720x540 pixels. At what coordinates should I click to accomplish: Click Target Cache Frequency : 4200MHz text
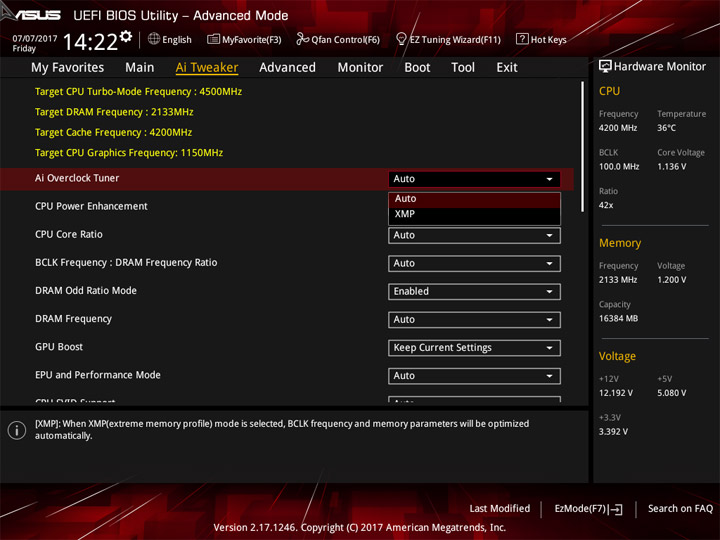[113, 132]
